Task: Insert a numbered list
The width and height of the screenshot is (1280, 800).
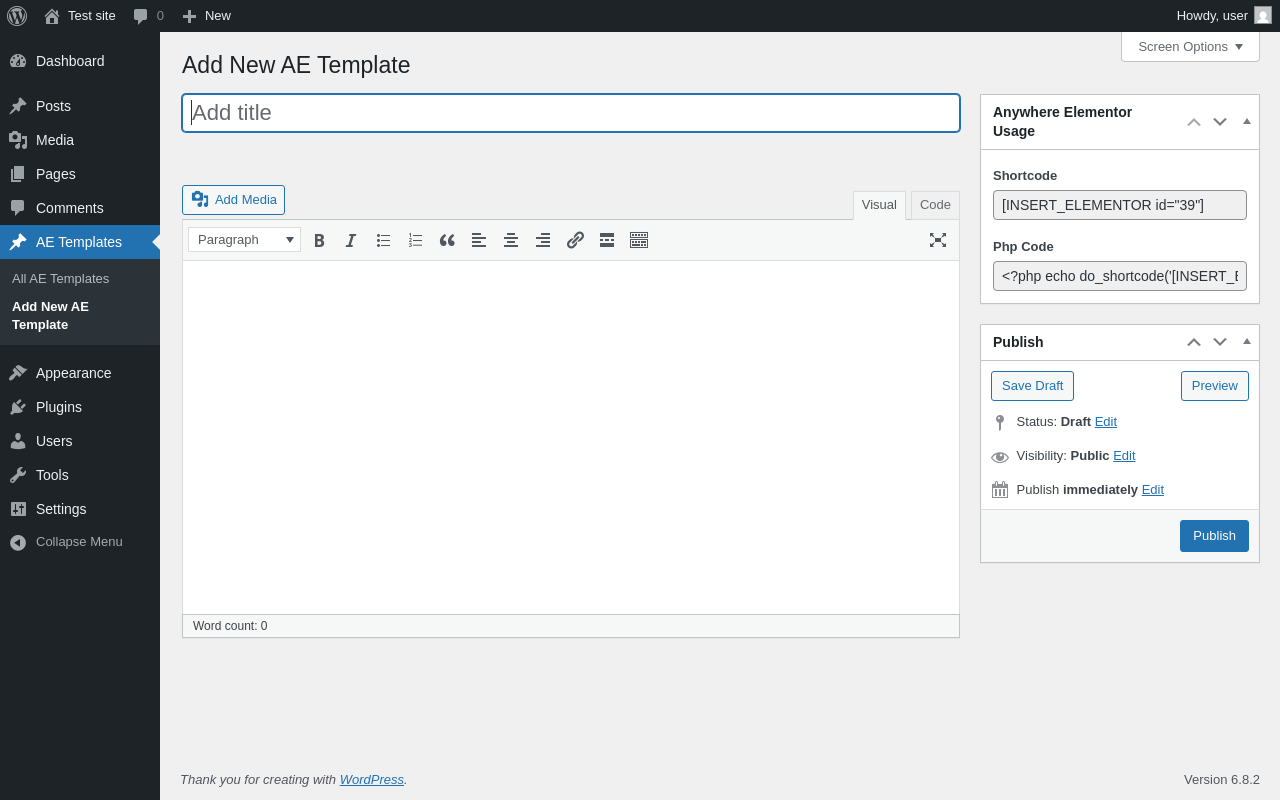Action: 415,240
